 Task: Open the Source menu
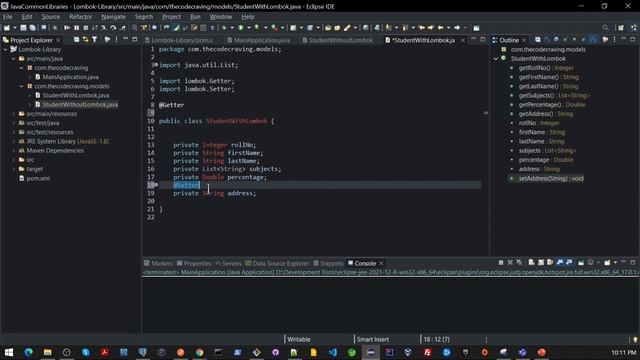click(x=51, y=17)
